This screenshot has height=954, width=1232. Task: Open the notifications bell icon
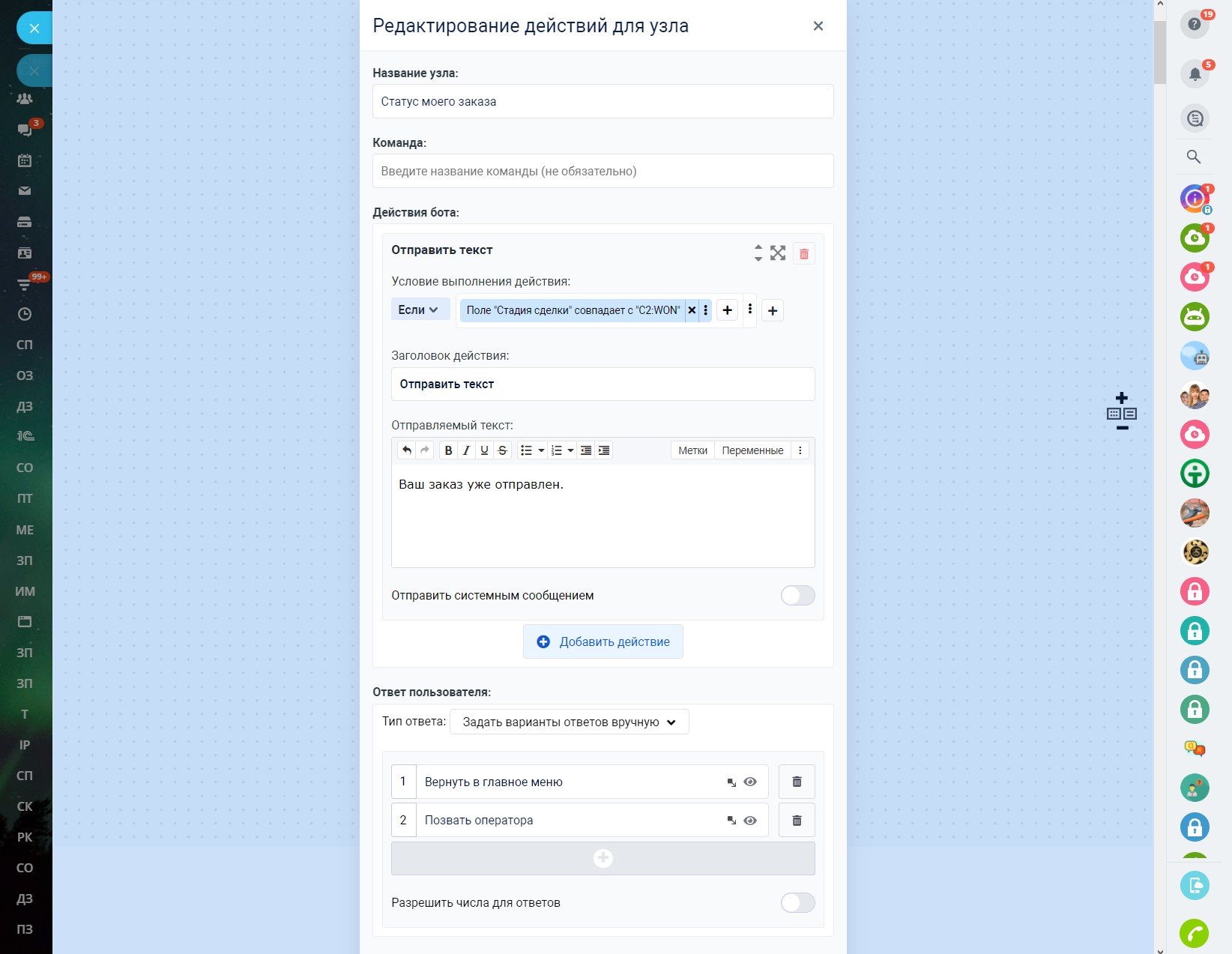click(x=1195, y=73)
